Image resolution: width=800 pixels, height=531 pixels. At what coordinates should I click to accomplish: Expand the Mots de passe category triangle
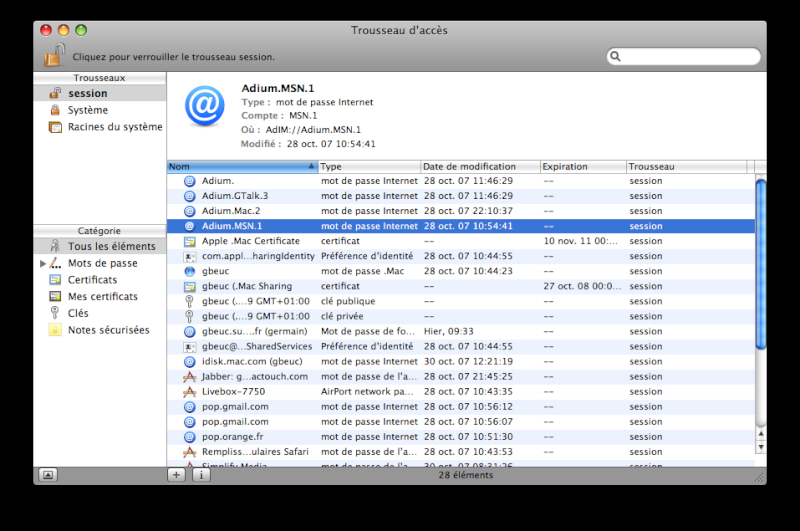(43, 263)
